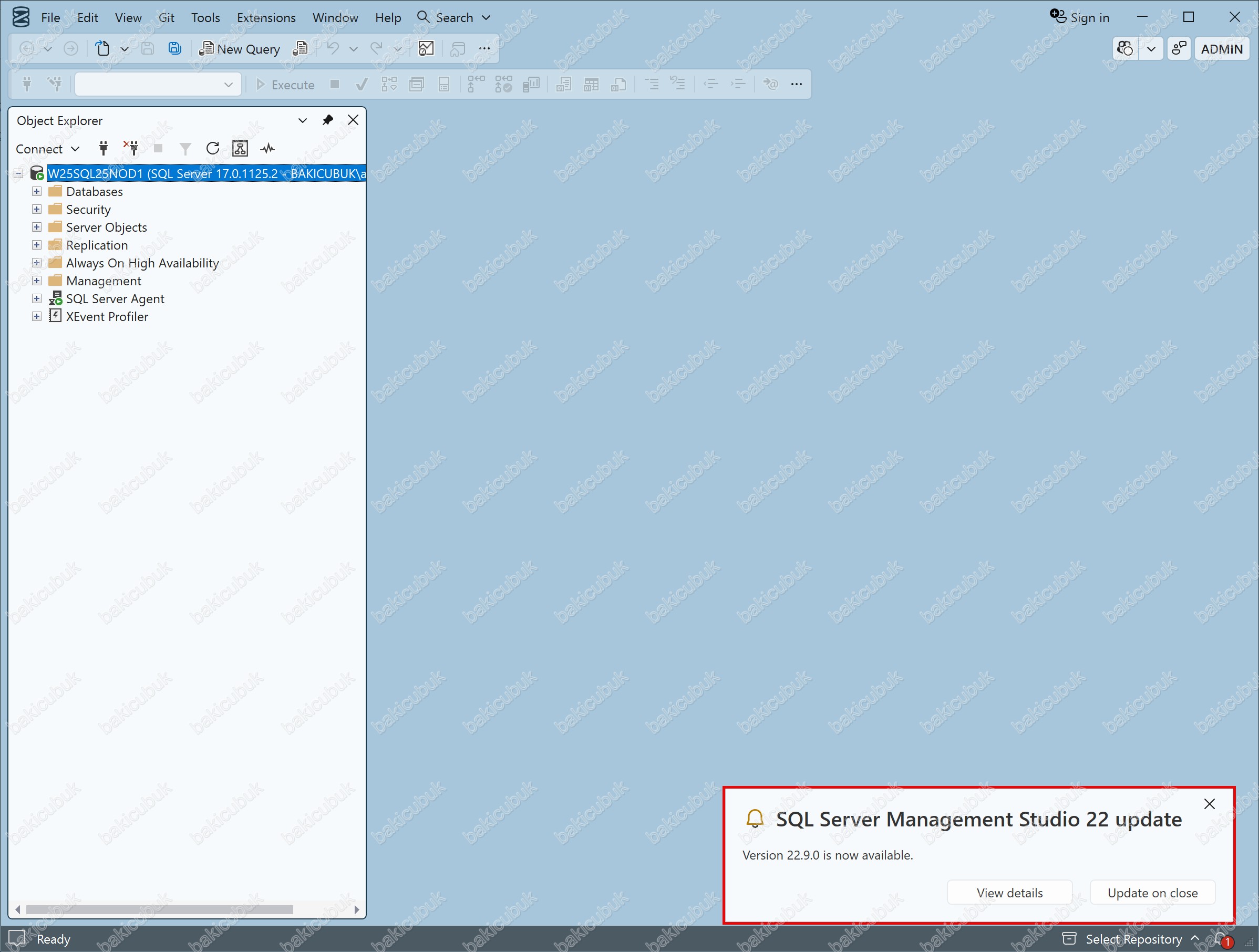This screenshot has height=952, width=1259.
Task: Expand the Server Objects folder
Action: tap(36, 227)
